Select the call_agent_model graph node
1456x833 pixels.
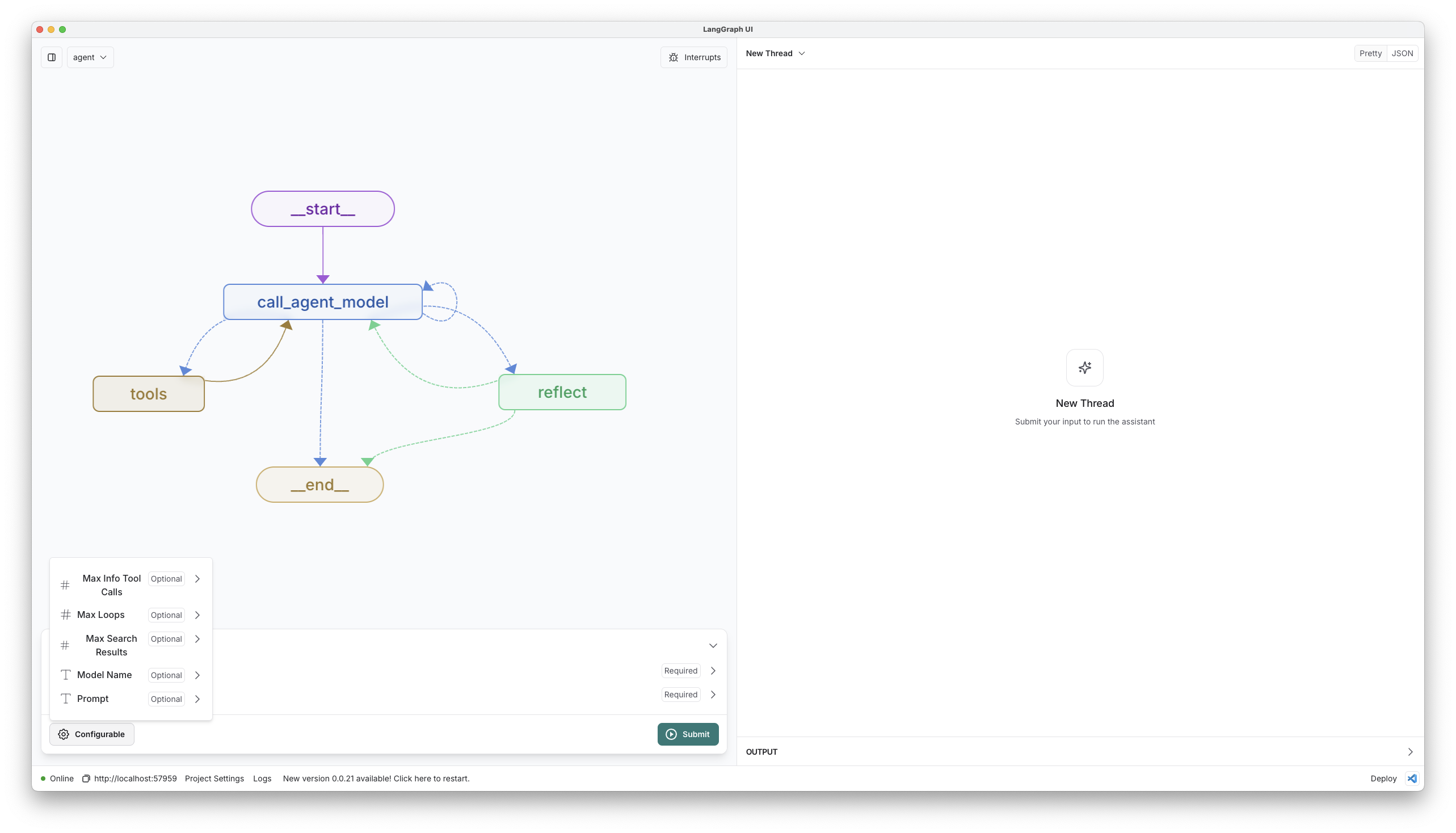coord(323,301)
